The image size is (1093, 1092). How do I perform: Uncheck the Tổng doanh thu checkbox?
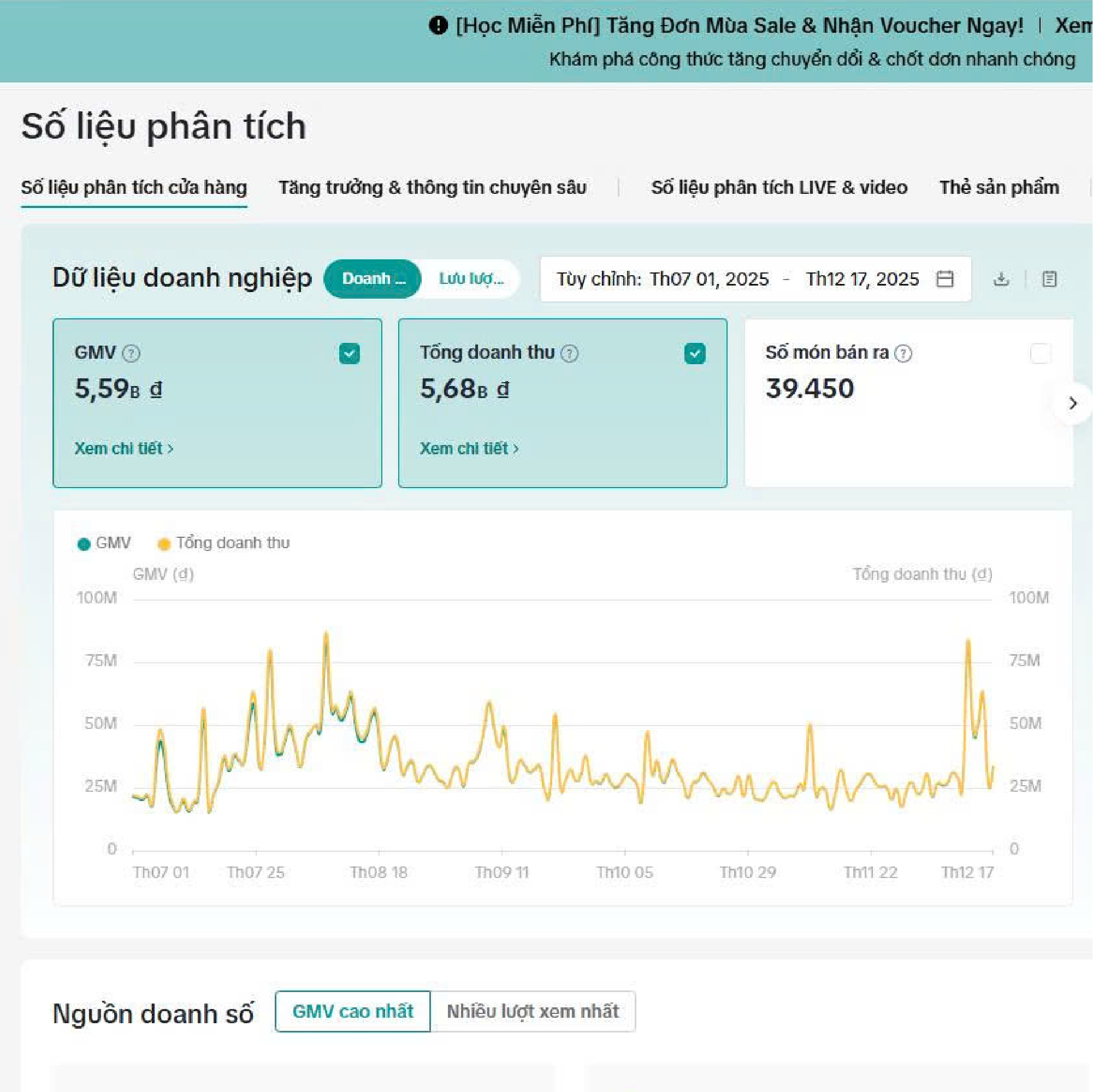(x=695, y=353)
